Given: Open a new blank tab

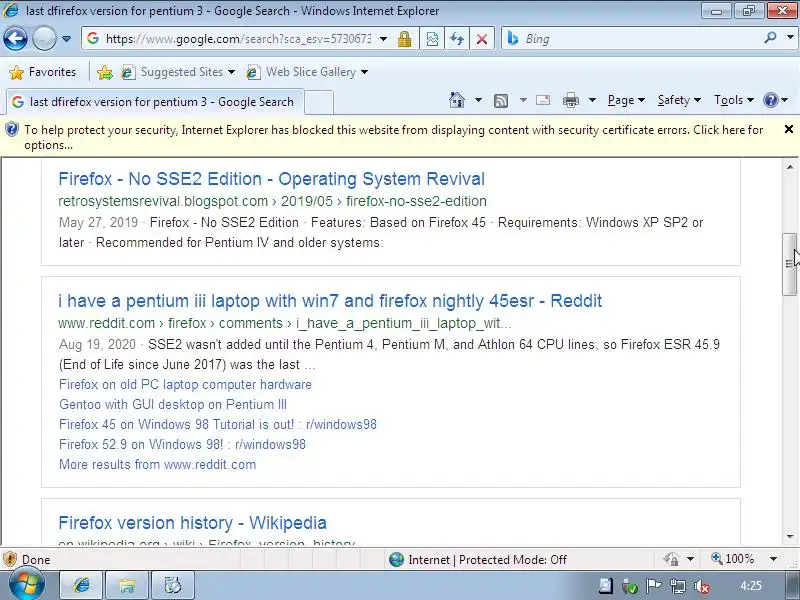Looking at the screenshot, I should click(x=319, y=102).
